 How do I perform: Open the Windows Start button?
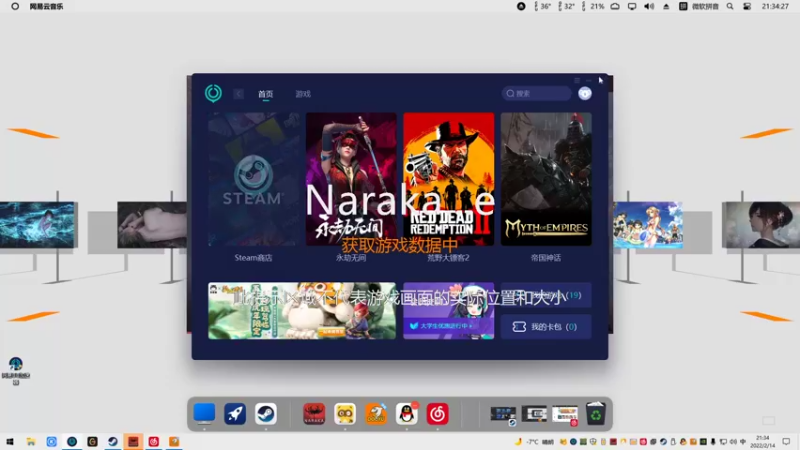10,441
